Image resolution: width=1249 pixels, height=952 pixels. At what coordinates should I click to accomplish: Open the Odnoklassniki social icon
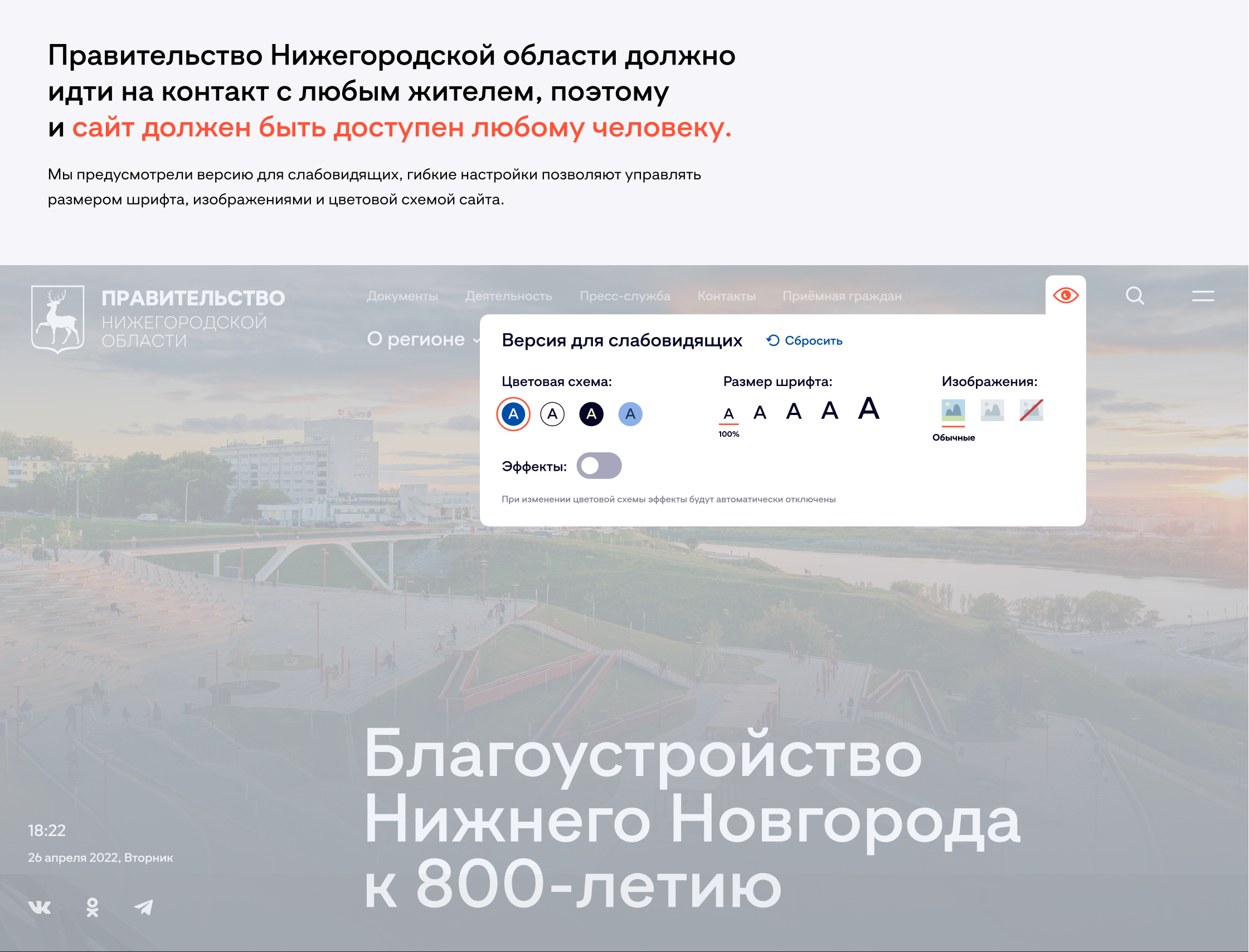point(93,907)
